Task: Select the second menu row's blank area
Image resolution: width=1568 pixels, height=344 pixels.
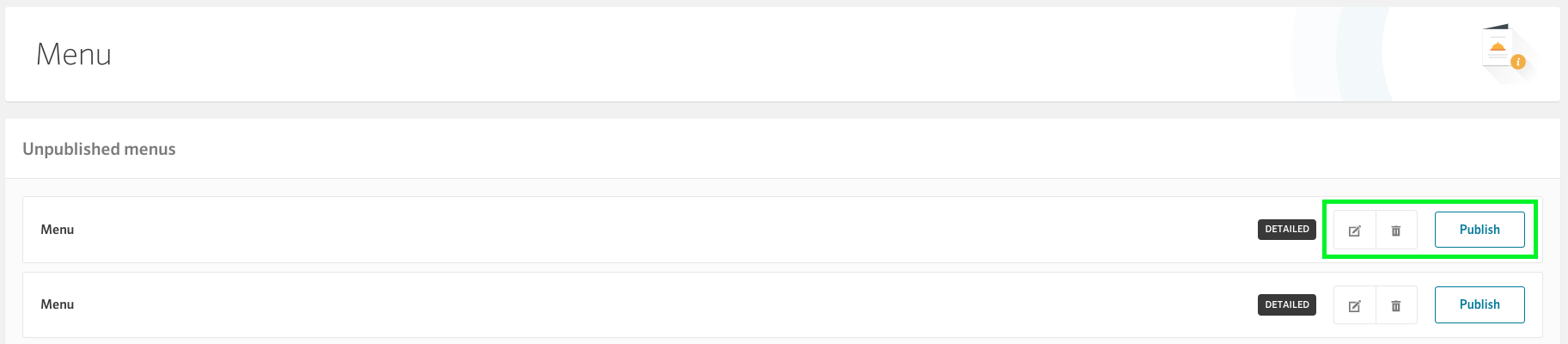Action: point(653,304)
